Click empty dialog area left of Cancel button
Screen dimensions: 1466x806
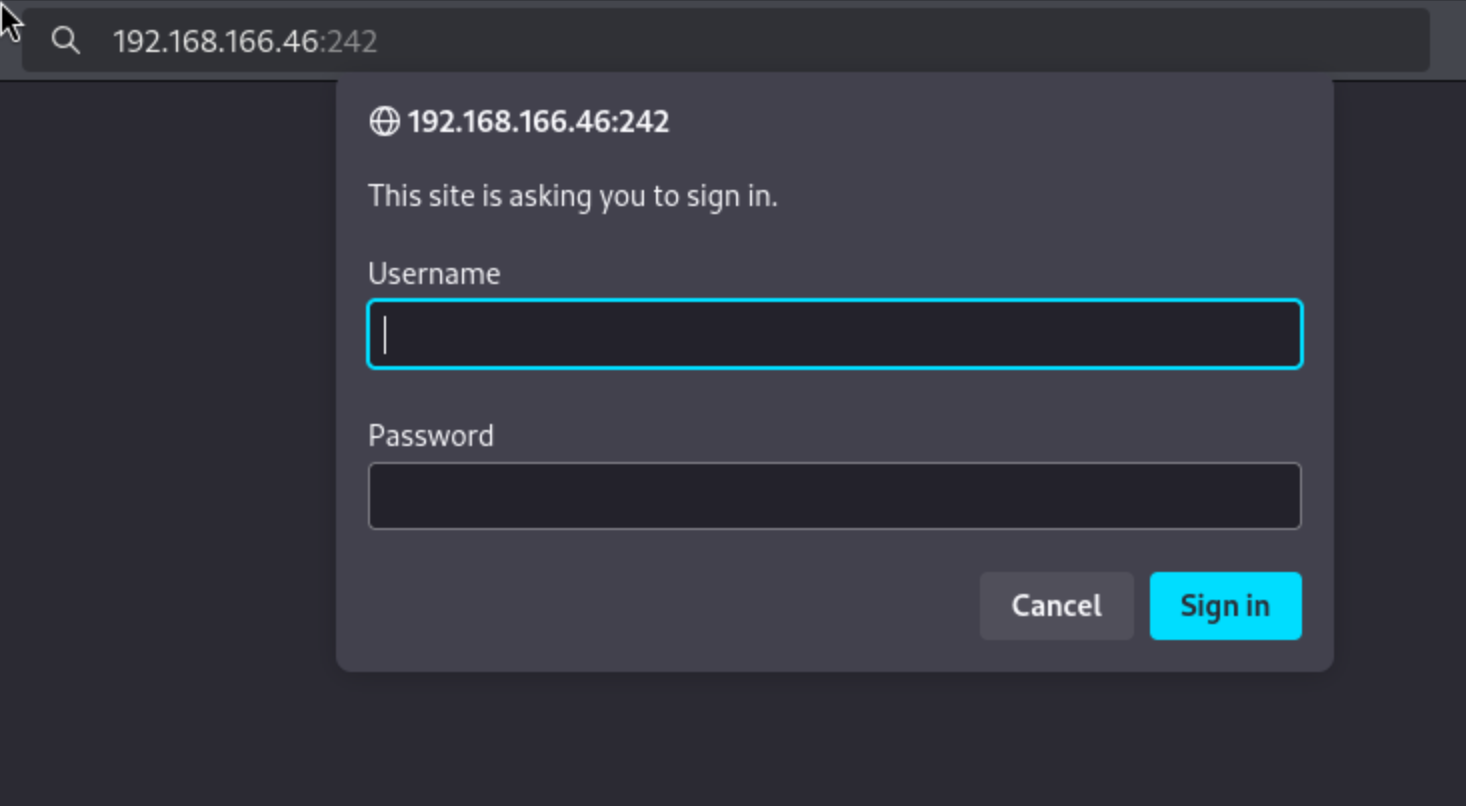[660, 606]
